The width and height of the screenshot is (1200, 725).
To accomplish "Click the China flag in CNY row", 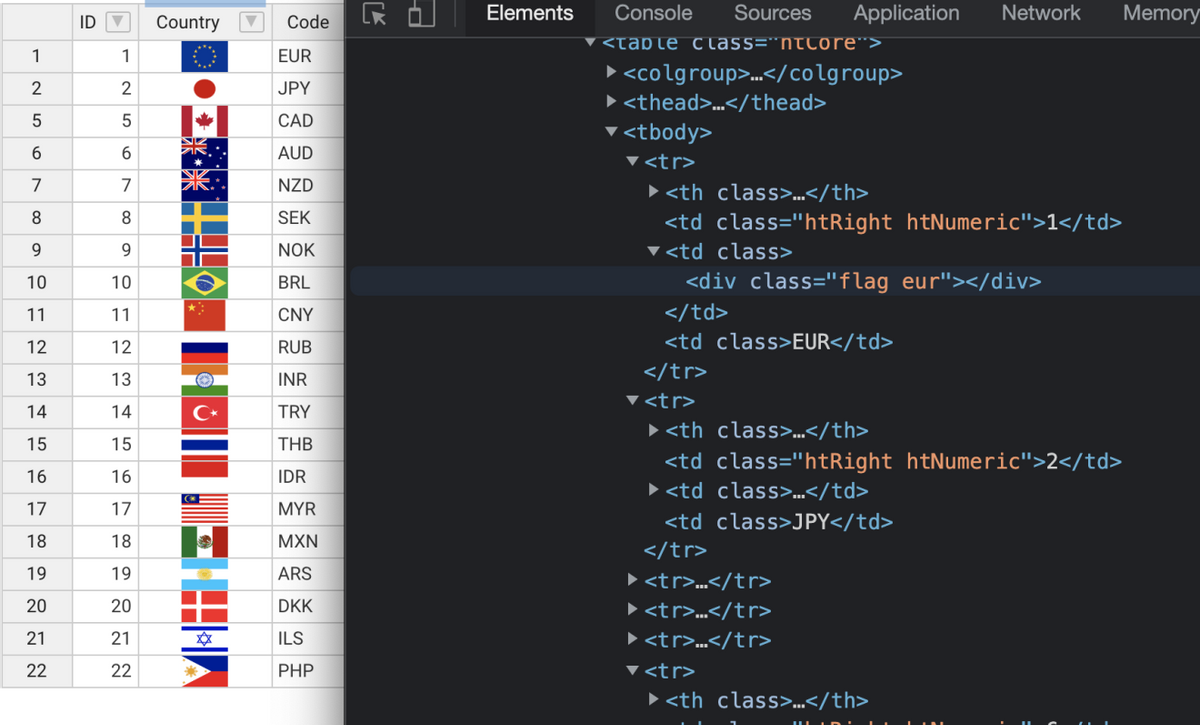I will click(x=204, y=315).
